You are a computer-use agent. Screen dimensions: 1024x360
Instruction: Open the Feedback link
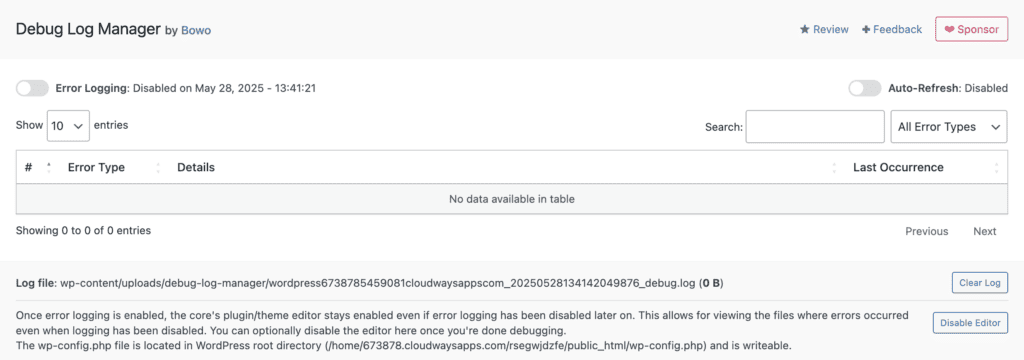pos(892,29)
